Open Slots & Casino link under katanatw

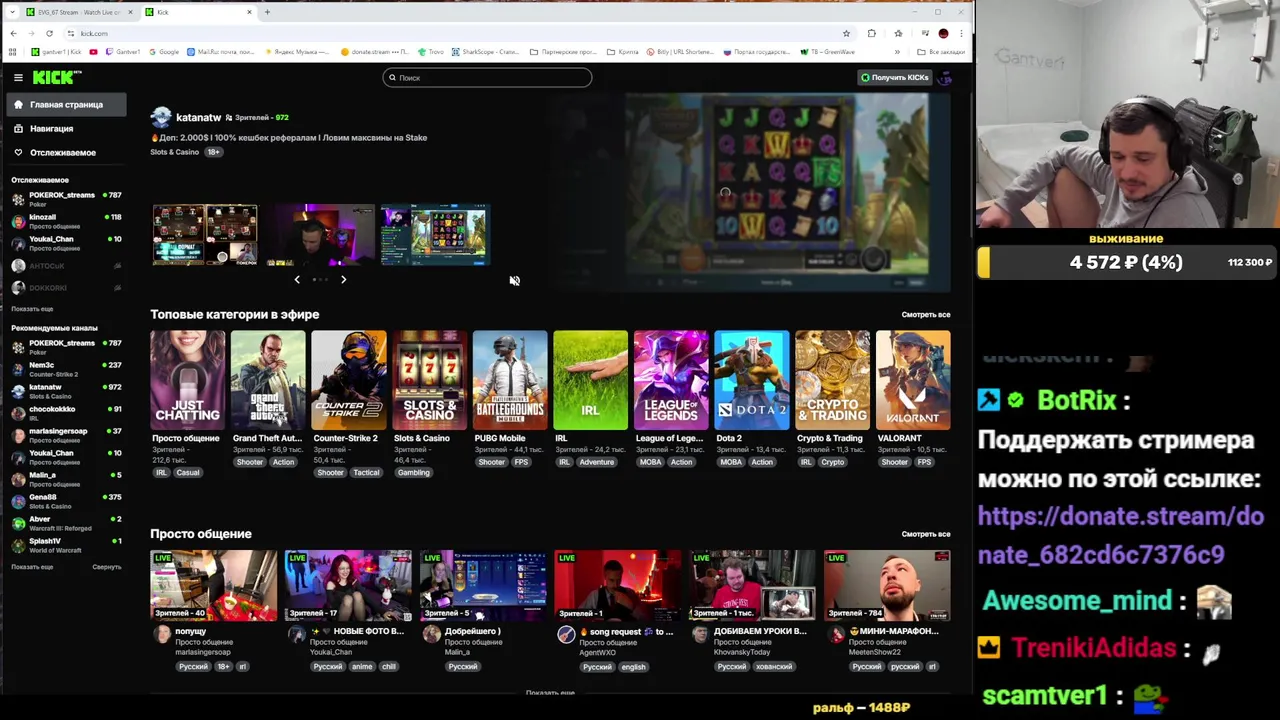(175, 152)
